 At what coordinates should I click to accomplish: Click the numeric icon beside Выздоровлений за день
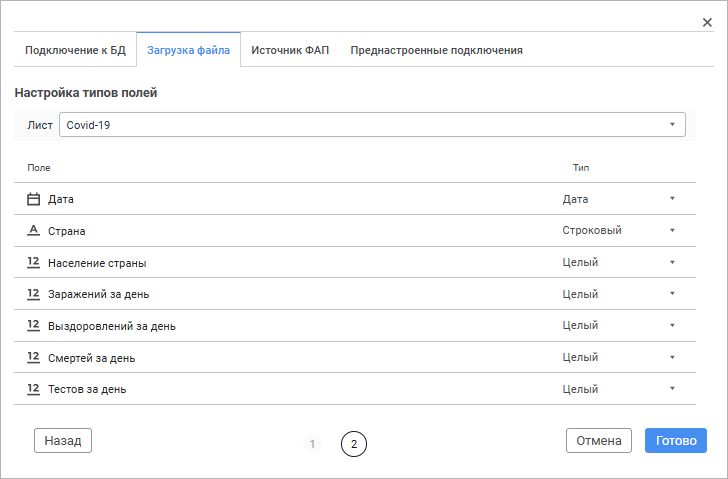33,325
